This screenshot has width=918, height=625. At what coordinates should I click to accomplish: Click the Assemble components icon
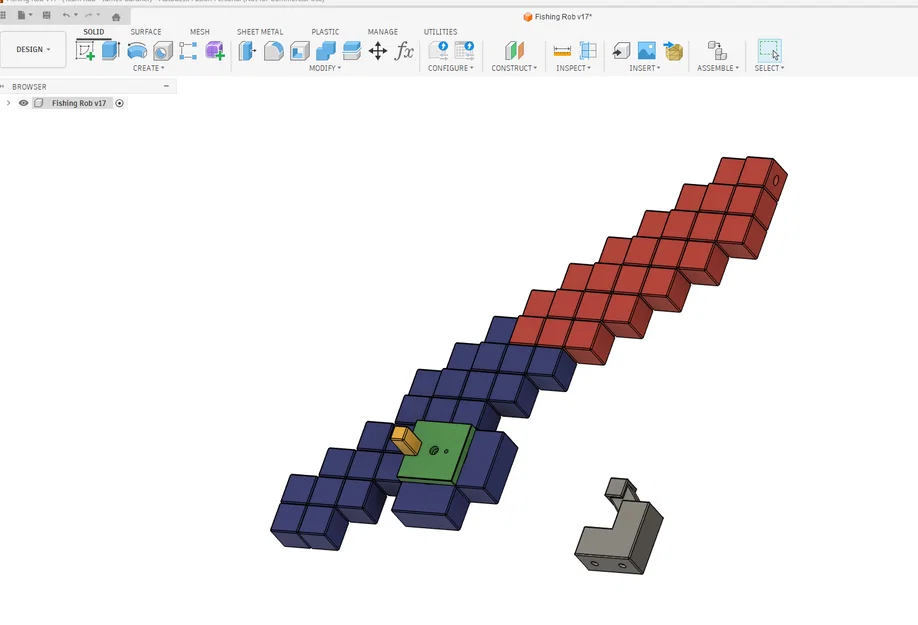(717, 51)
